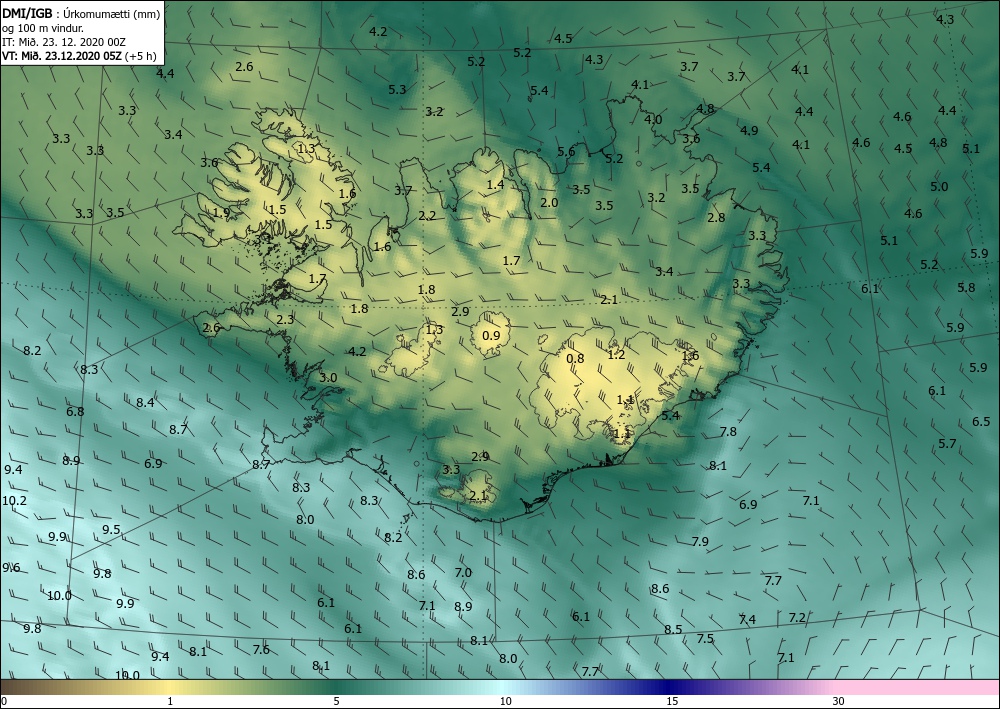Click the subtitle "og 100 m vindur."
1000x709 pixels.
click(43, 28)
